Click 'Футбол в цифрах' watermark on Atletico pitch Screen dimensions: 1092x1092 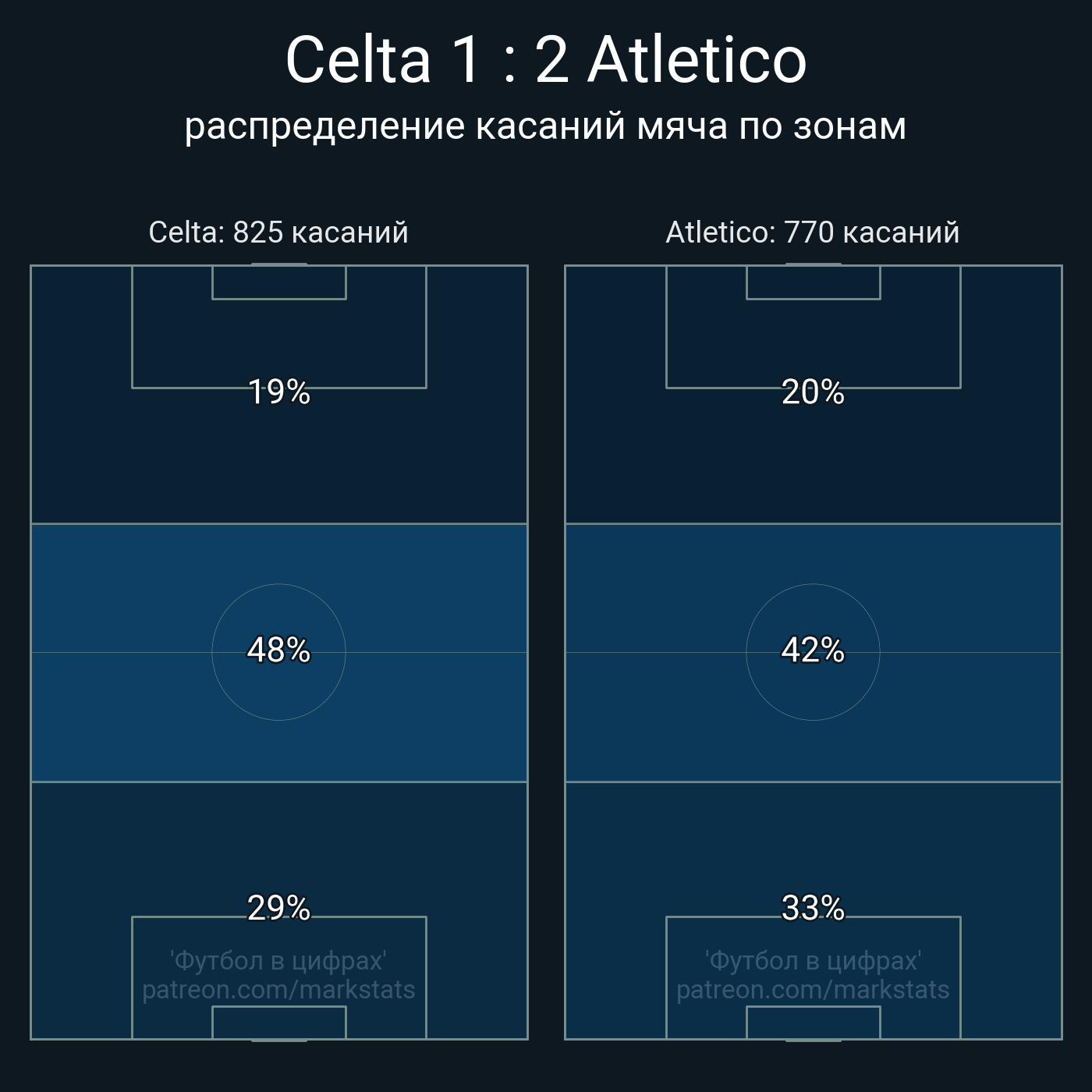[813, 960]
